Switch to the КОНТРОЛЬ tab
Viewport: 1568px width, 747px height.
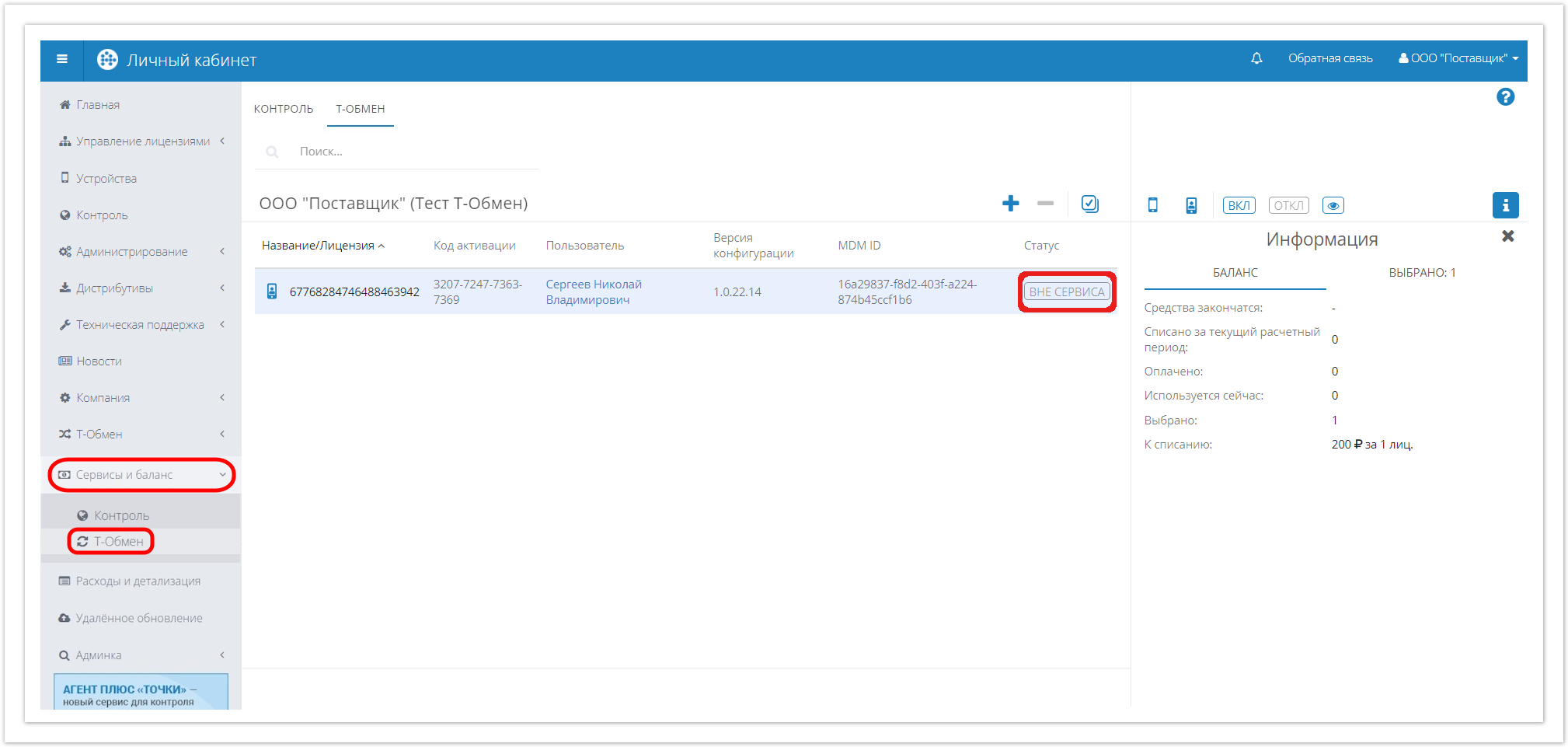(x=284, y=109)
